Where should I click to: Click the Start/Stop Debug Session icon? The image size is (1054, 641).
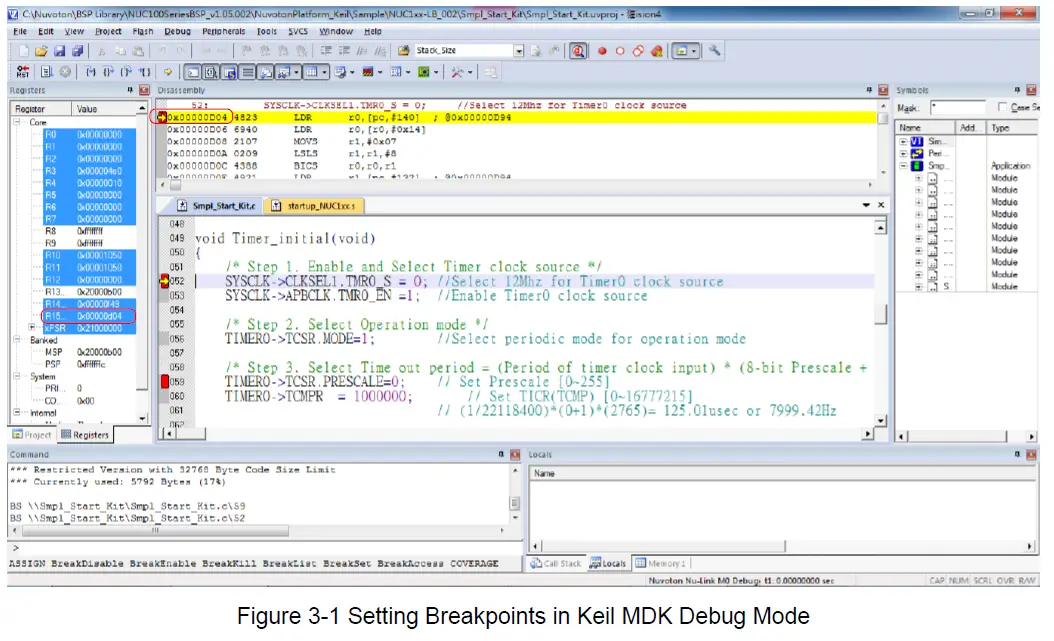pyautogui.click(x=578, y=50)
